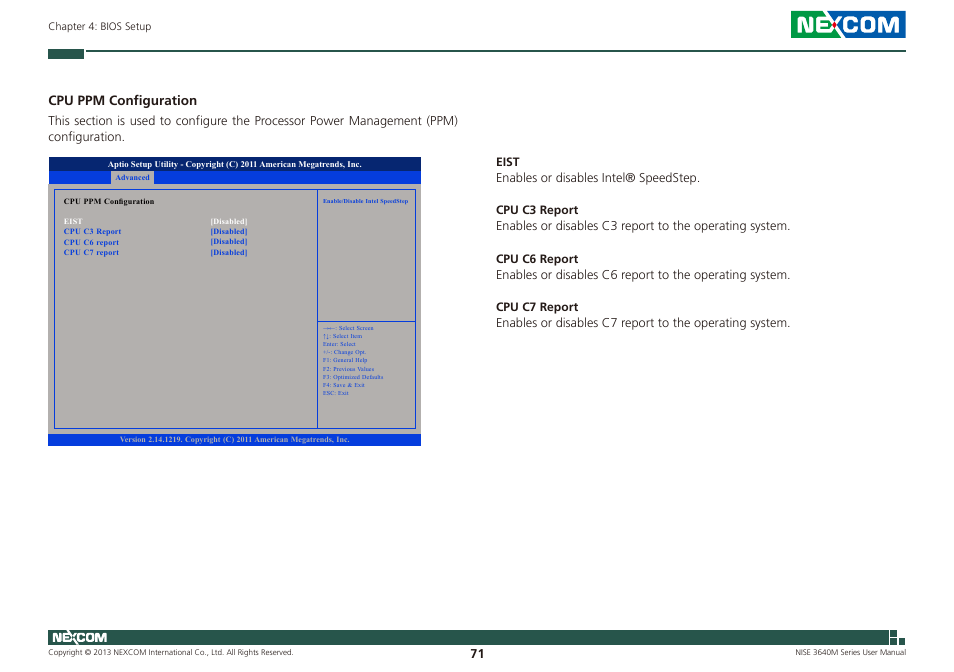The width and height of the screenshot is (954, 672).
Task: Select the Advanced tab in BIOS
Action: click(132, 178)
